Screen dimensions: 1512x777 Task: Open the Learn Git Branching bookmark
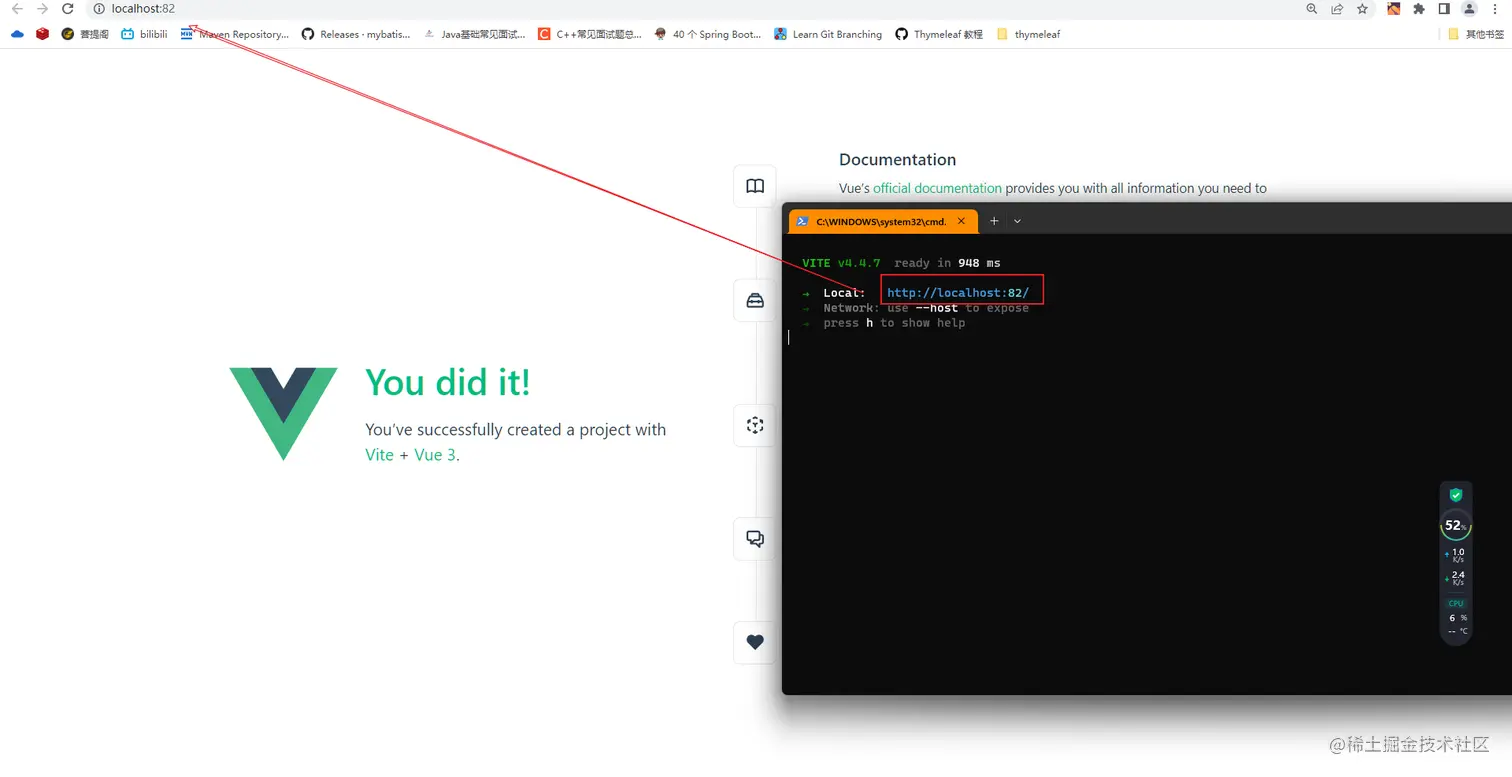tap(828, 34)
